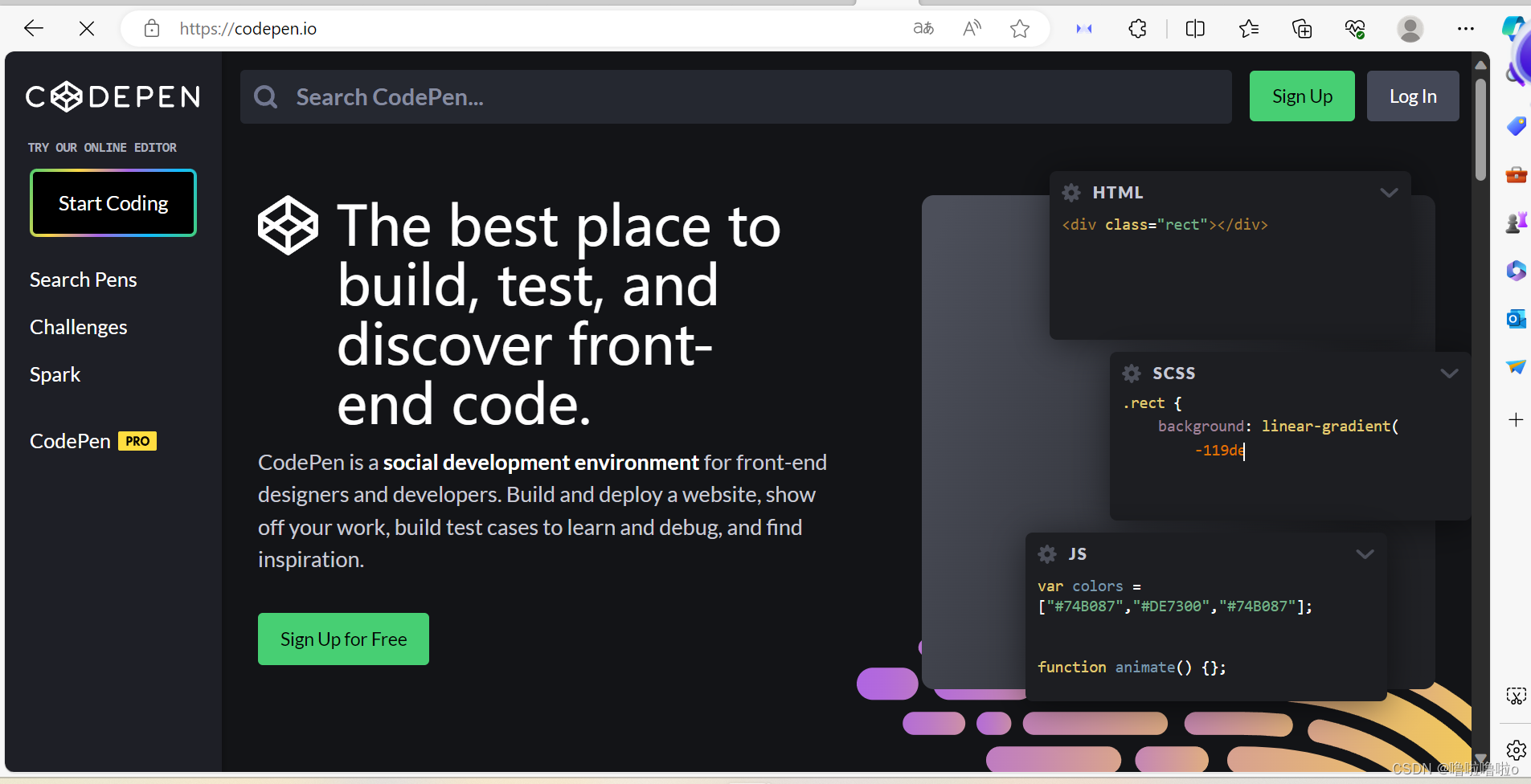Click the green Sign Up button
Image resolution: width=1531 pixels, height=784 pixels.
tap(1302, 96)
